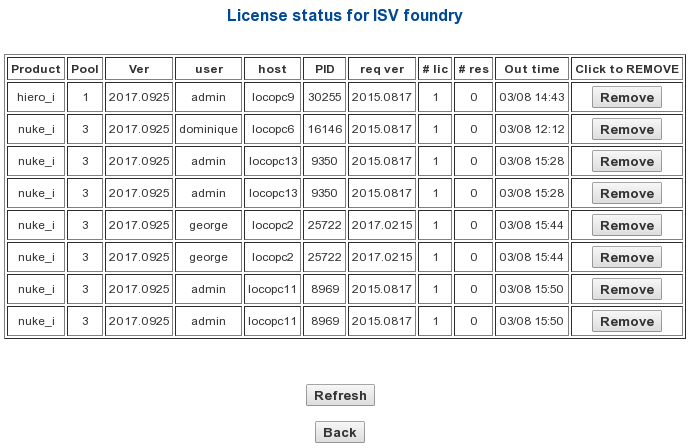This screenshot has height=448, width=689.
Task: Go Back to the previous page
Action: coord(340,432)
